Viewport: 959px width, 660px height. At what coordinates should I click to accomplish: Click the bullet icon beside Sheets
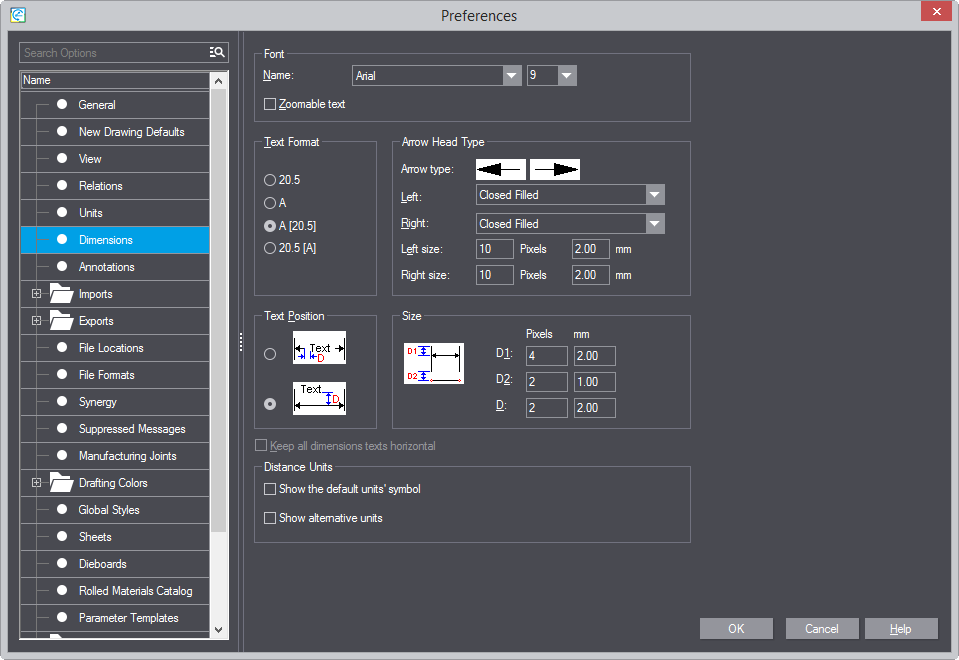point(62,536)
